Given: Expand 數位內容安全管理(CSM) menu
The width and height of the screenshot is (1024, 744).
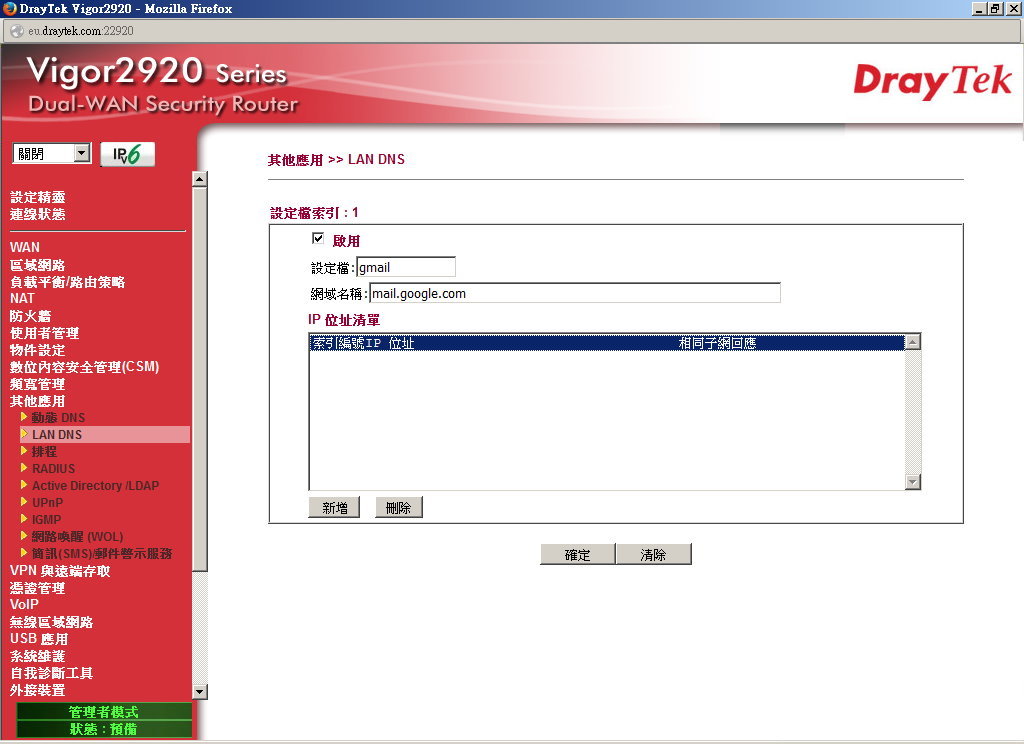Looking at the screenshot, I should click(x=85, y=366).
